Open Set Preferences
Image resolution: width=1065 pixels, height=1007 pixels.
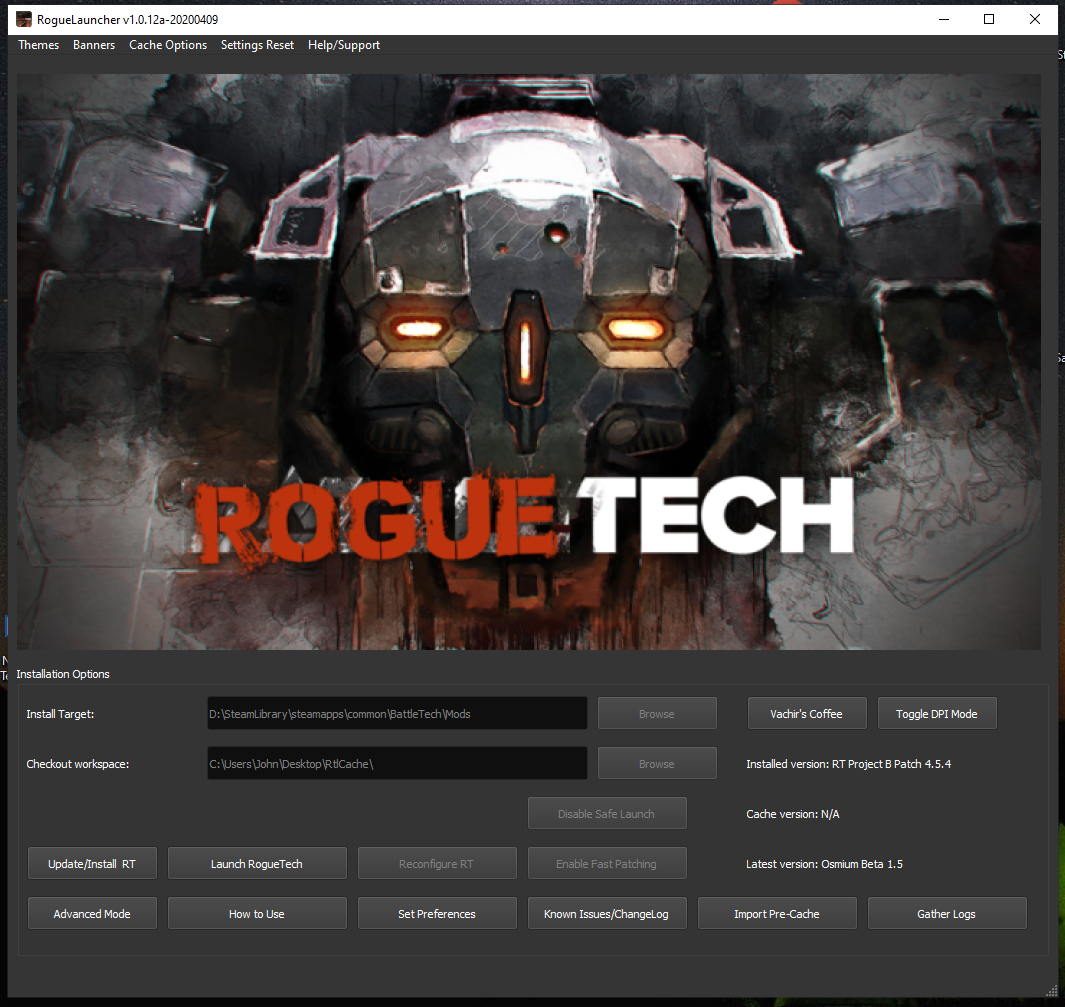[437, 914]
